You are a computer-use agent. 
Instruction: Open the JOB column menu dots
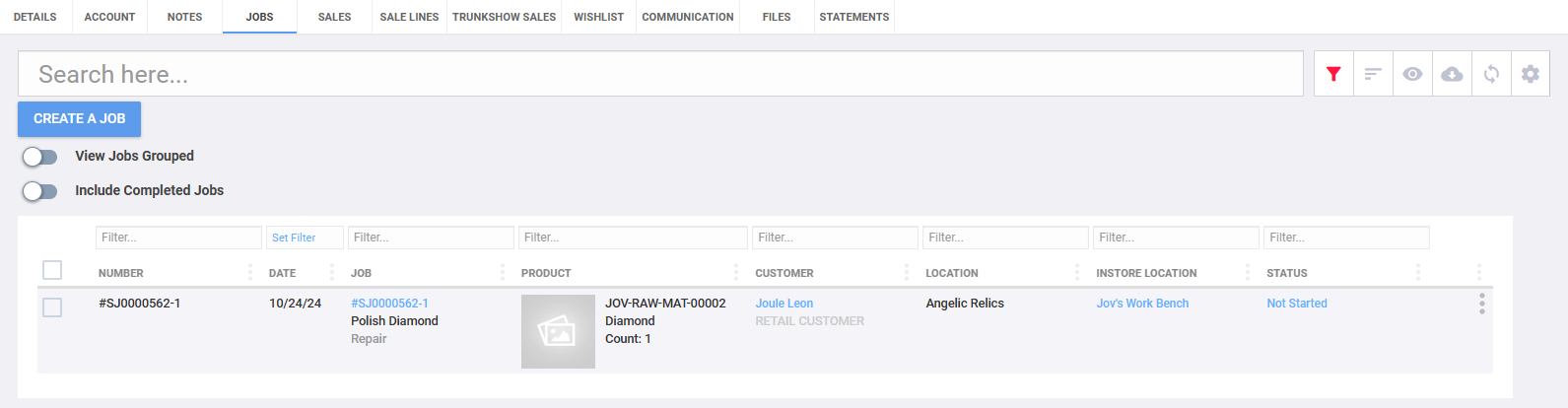[x=502, y=272]
